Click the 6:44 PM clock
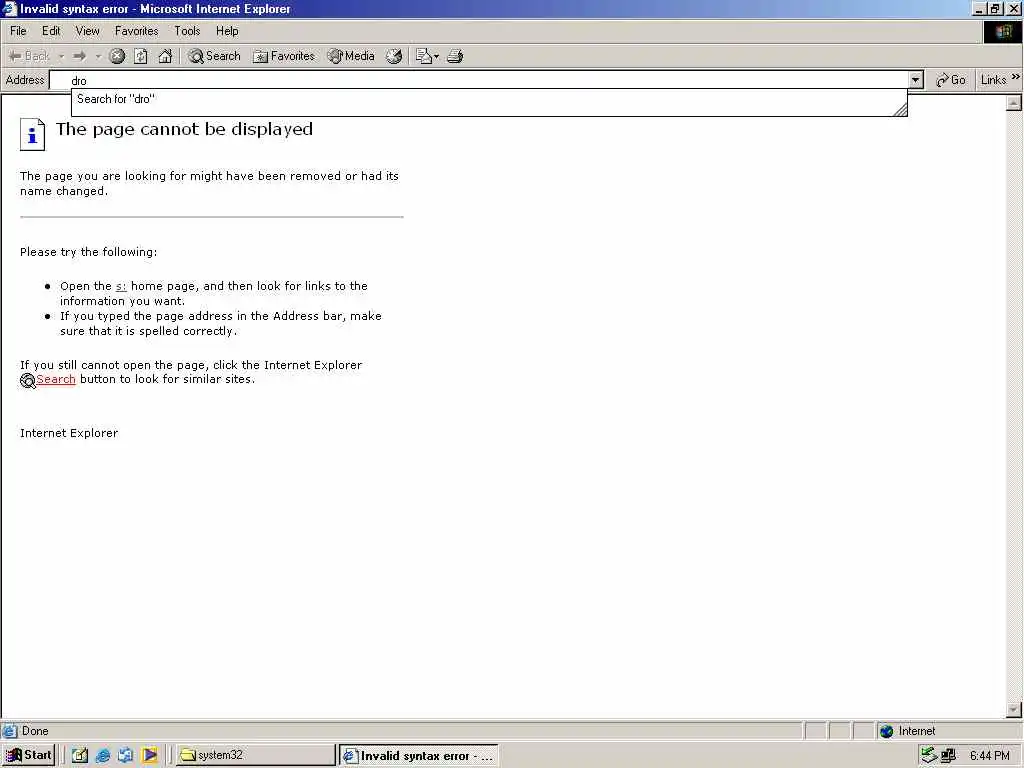1024x768 pixels. pos(989,756)
